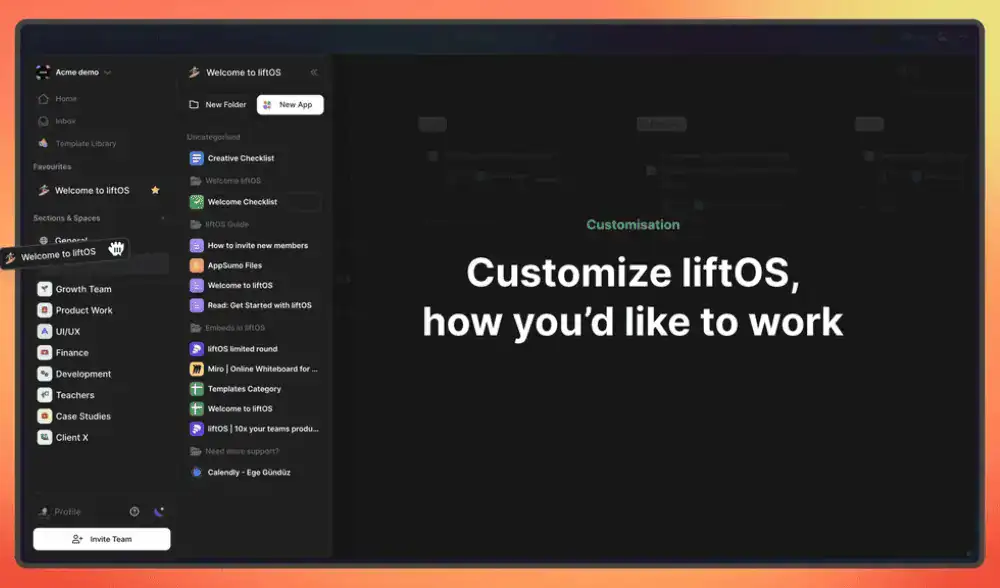The width and height of the screenshot is (1000, 588).
Task: Open Profile at the sidebar bottom
Action: [x=67, y=512]
